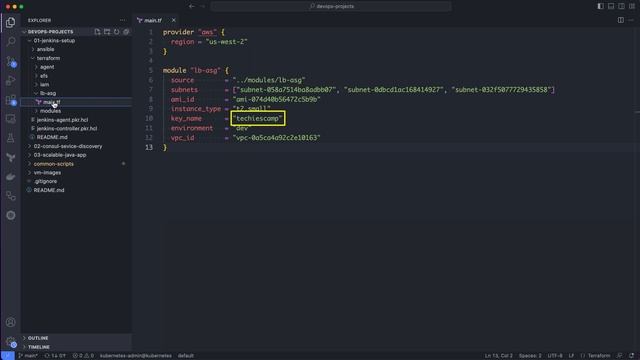This screenshot has width=640, height=360.
Task: Click the New File icon in Explorer
Action: (97, 32)
